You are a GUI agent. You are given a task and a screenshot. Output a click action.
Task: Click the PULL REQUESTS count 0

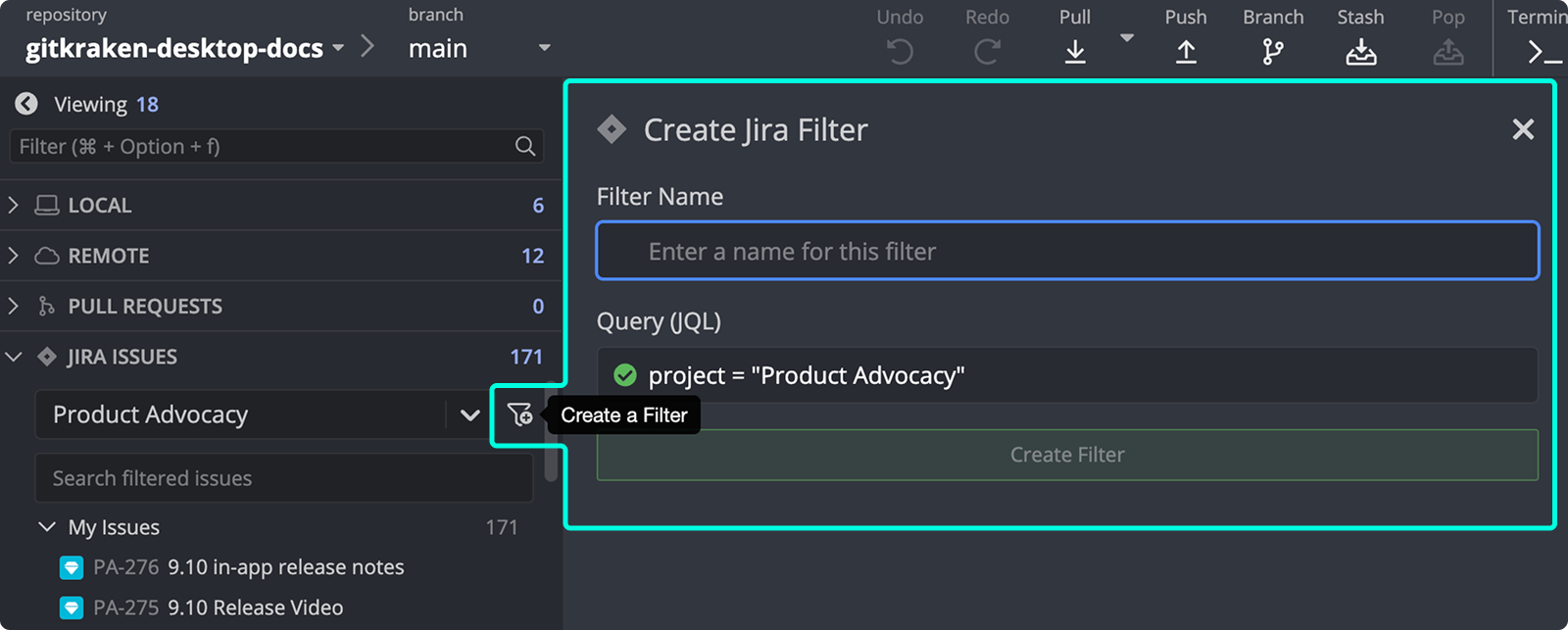click(538, 306)
